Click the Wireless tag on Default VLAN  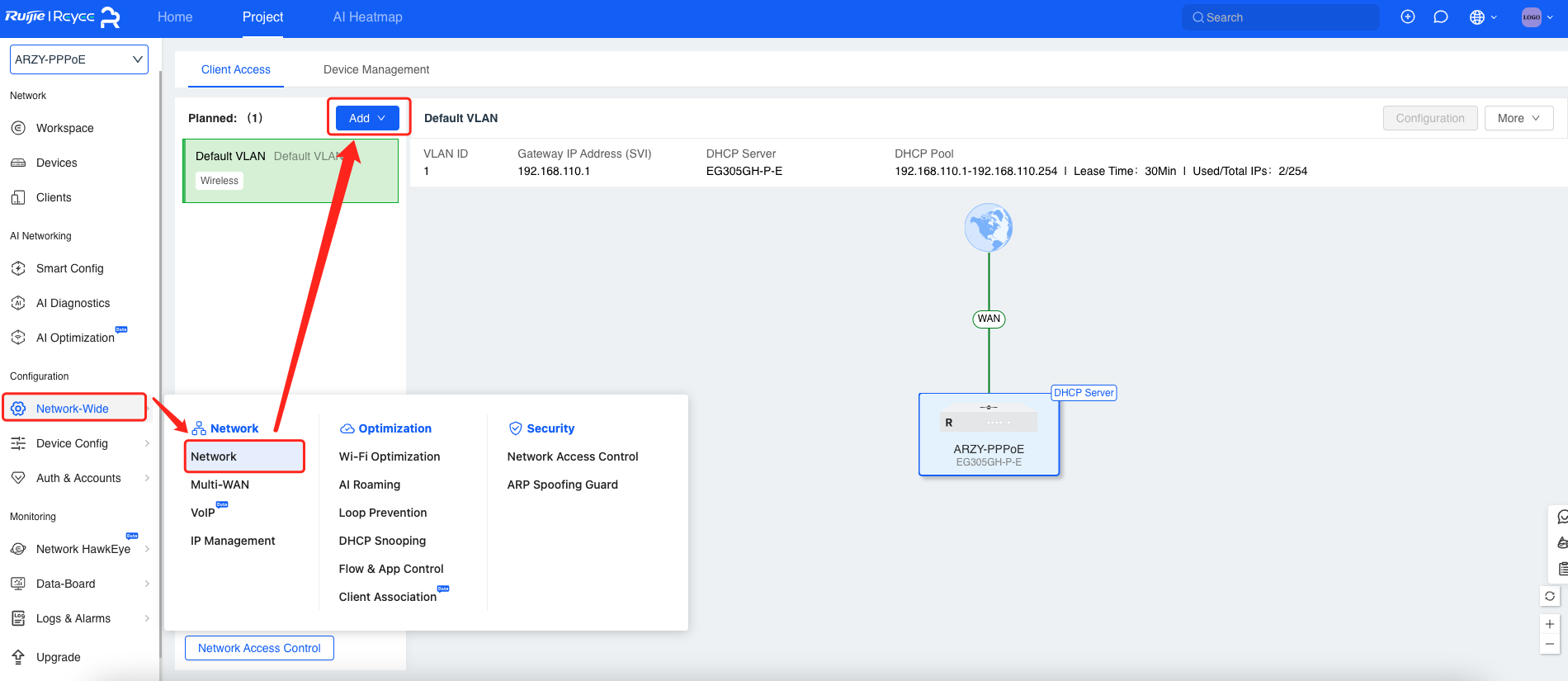(x=220, y=181)
